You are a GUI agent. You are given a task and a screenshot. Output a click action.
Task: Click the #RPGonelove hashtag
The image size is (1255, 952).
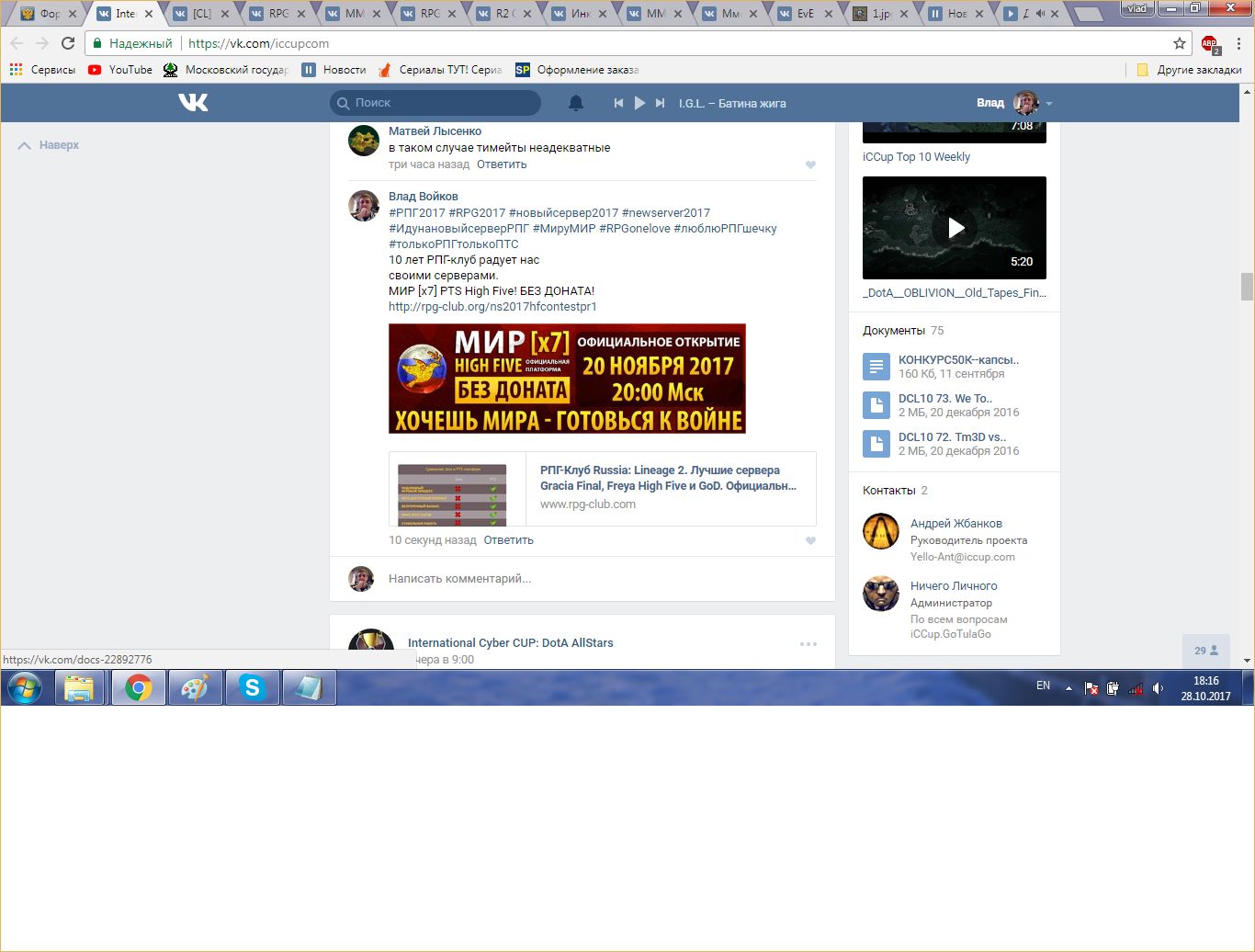[x=635, y=229]
